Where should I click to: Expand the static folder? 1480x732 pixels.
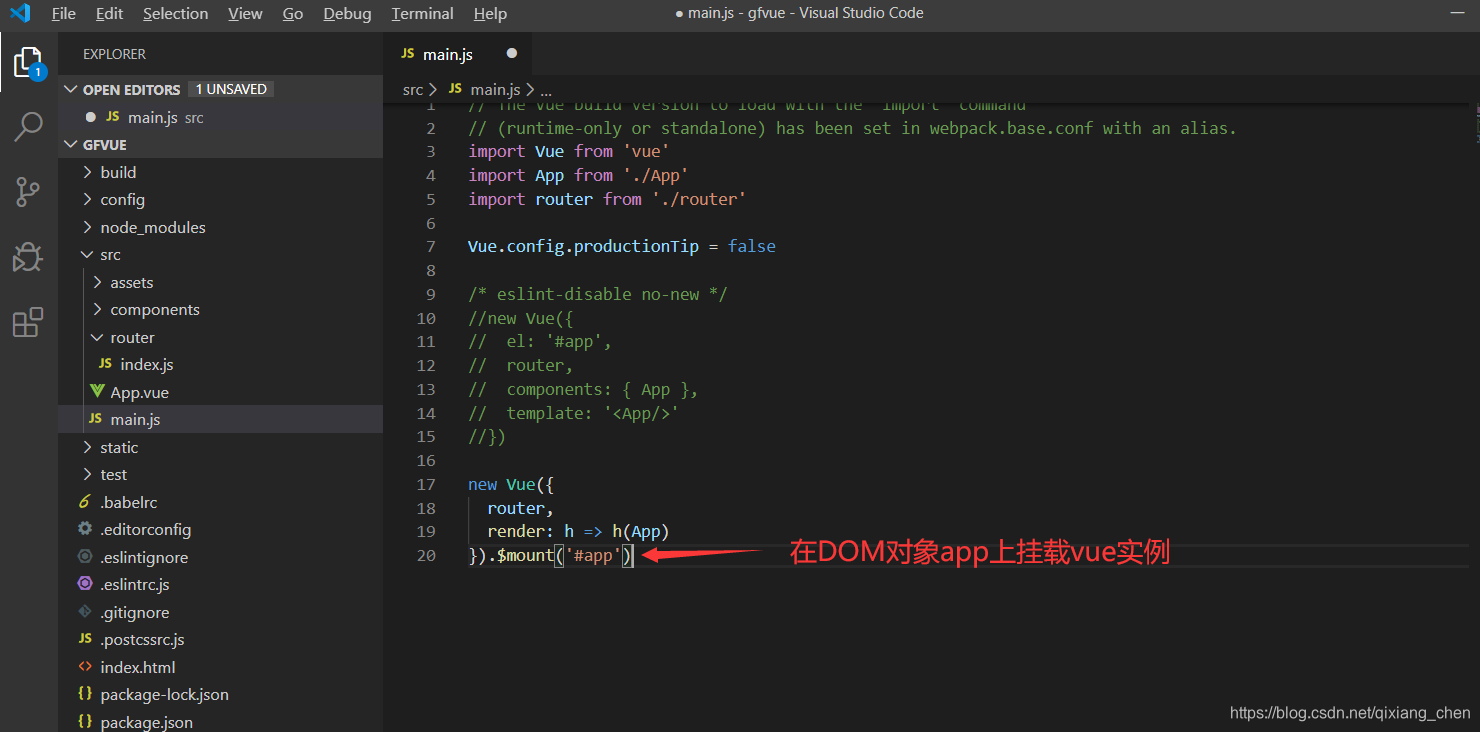click(220, 447)
